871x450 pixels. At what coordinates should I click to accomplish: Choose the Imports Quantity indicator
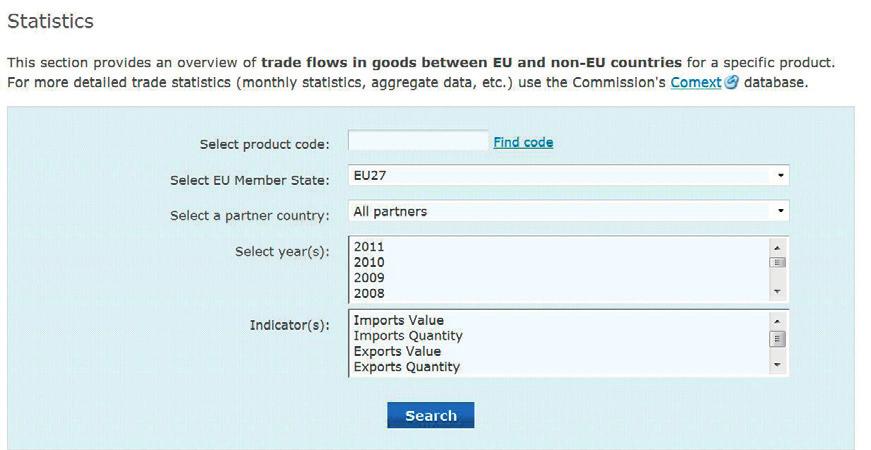point(408,336)
